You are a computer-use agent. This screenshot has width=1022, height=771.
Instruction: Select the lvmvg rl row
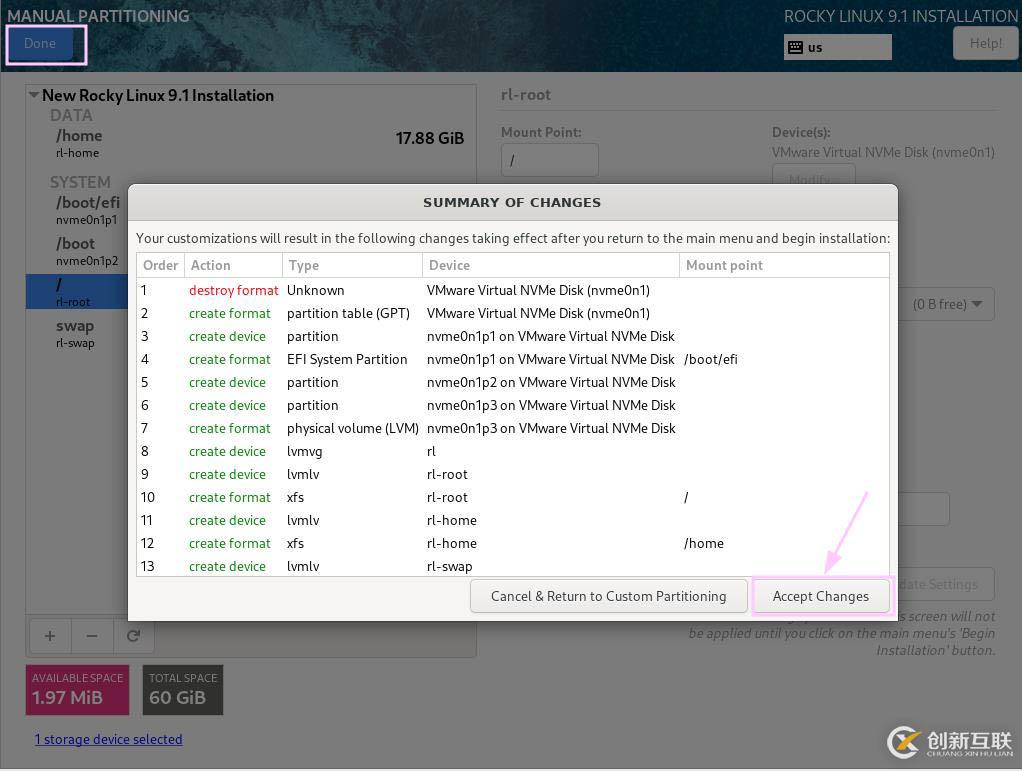(512, 452)
